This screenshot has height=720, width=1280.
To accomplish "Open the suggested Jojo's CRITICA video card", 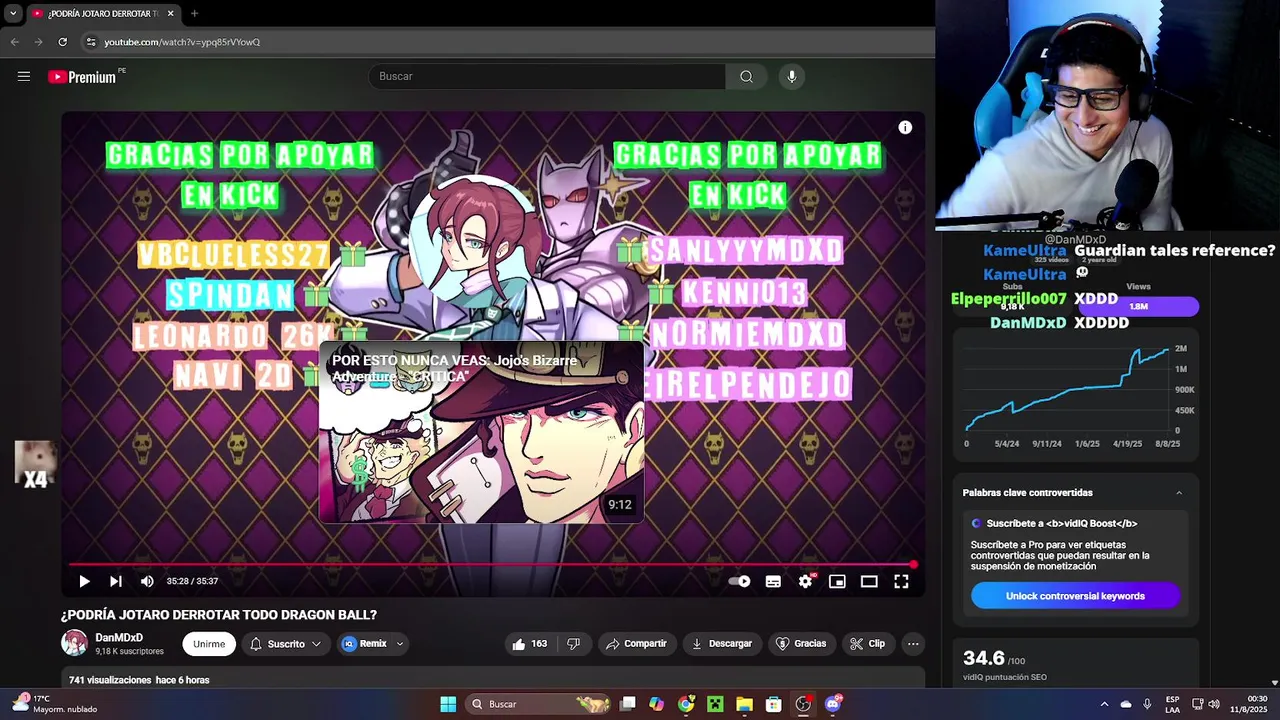I will click(x=482, y=432).
